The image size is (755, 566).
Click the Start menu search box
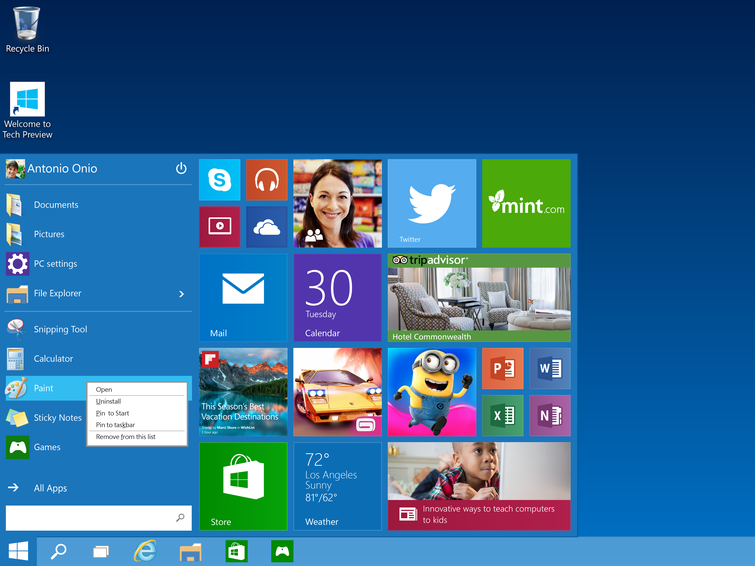click(99, 518)
